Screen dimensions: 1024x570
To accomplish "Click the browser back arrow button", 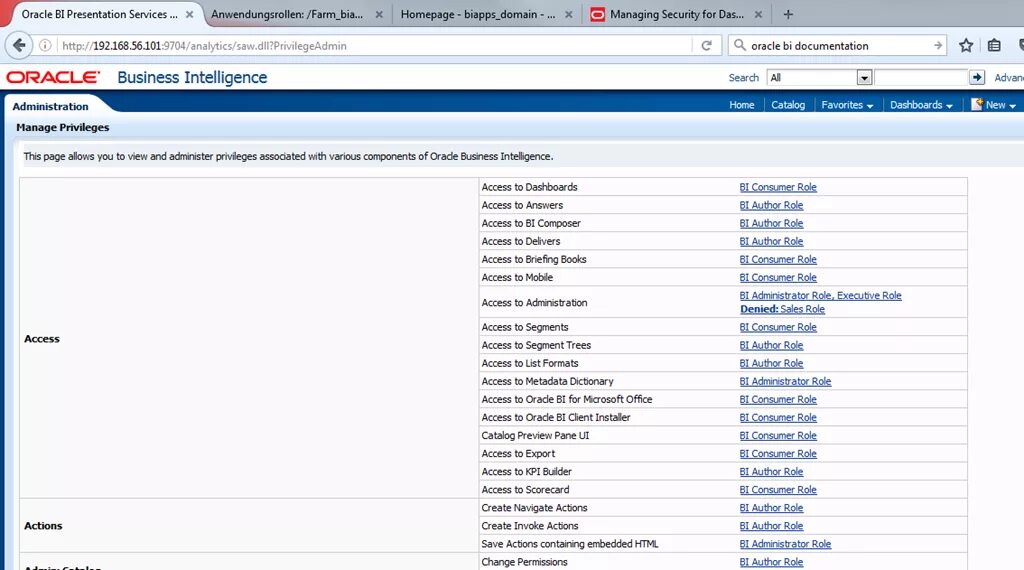I will (x=19, y=45).
